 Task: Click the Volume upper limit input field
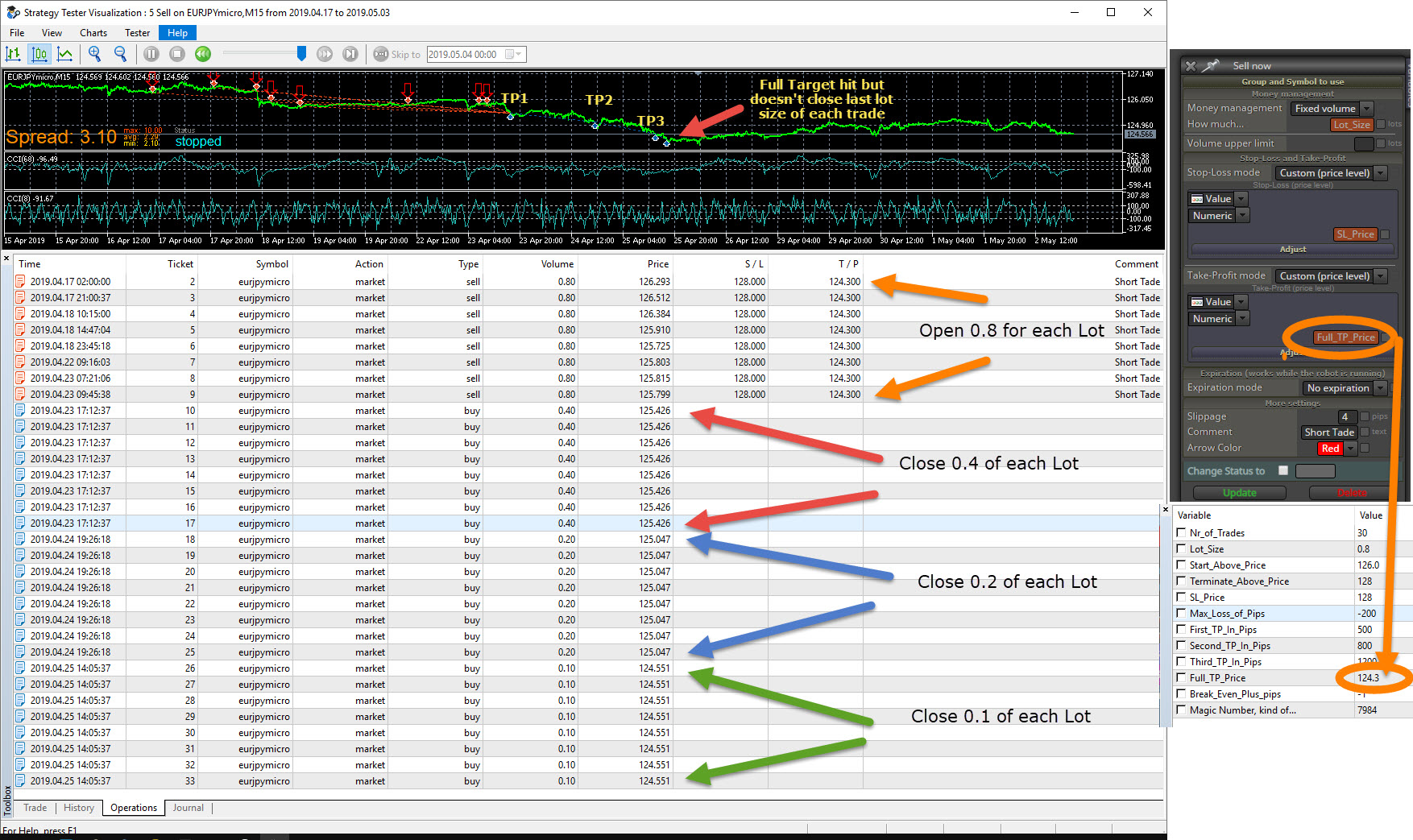pyautogui.click(x=1364, y=143)
